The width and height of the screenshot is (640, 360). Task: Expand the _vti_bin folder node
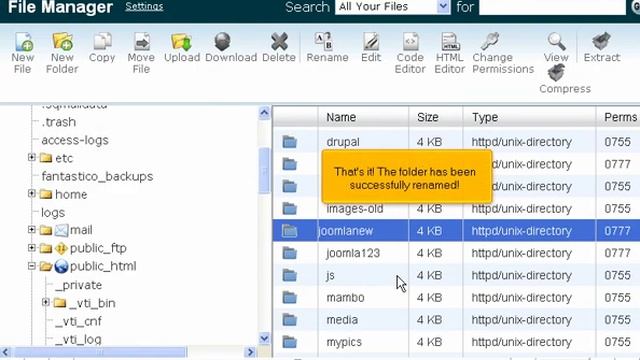point(45,302)
